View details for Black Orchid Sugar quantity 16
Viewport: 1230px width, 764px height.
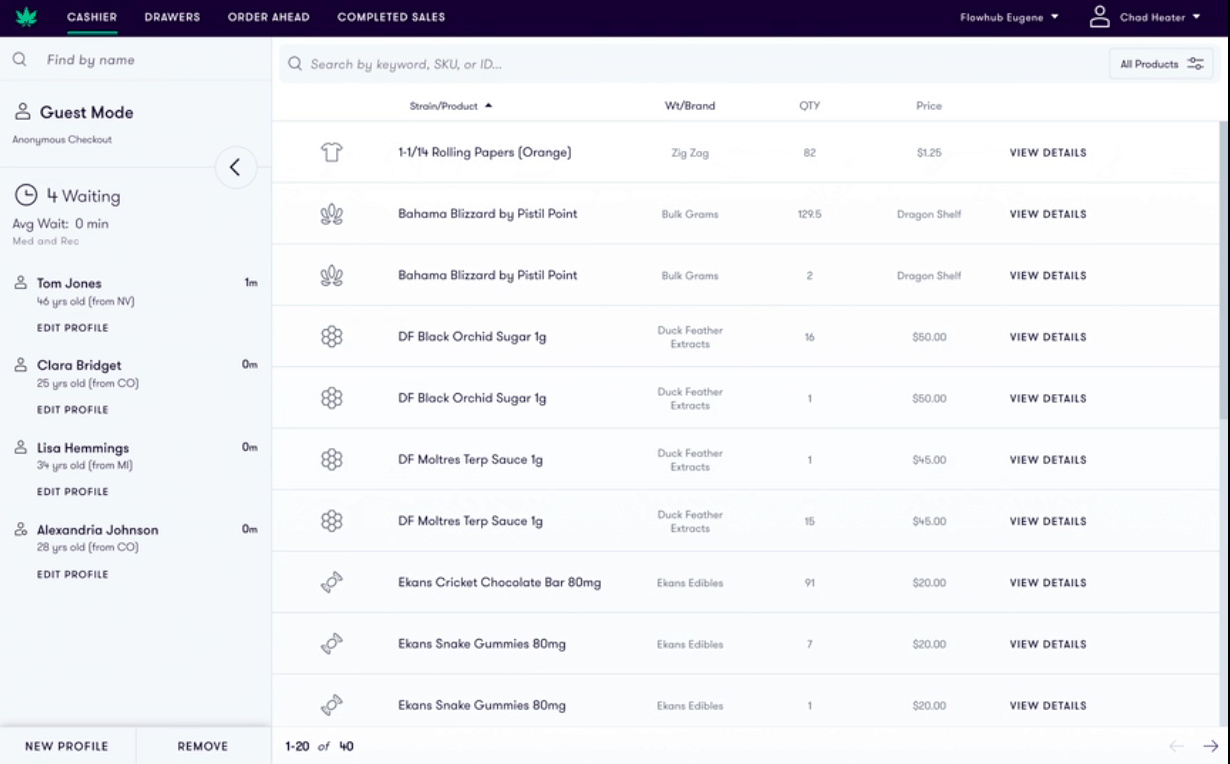coord(1048,337)
